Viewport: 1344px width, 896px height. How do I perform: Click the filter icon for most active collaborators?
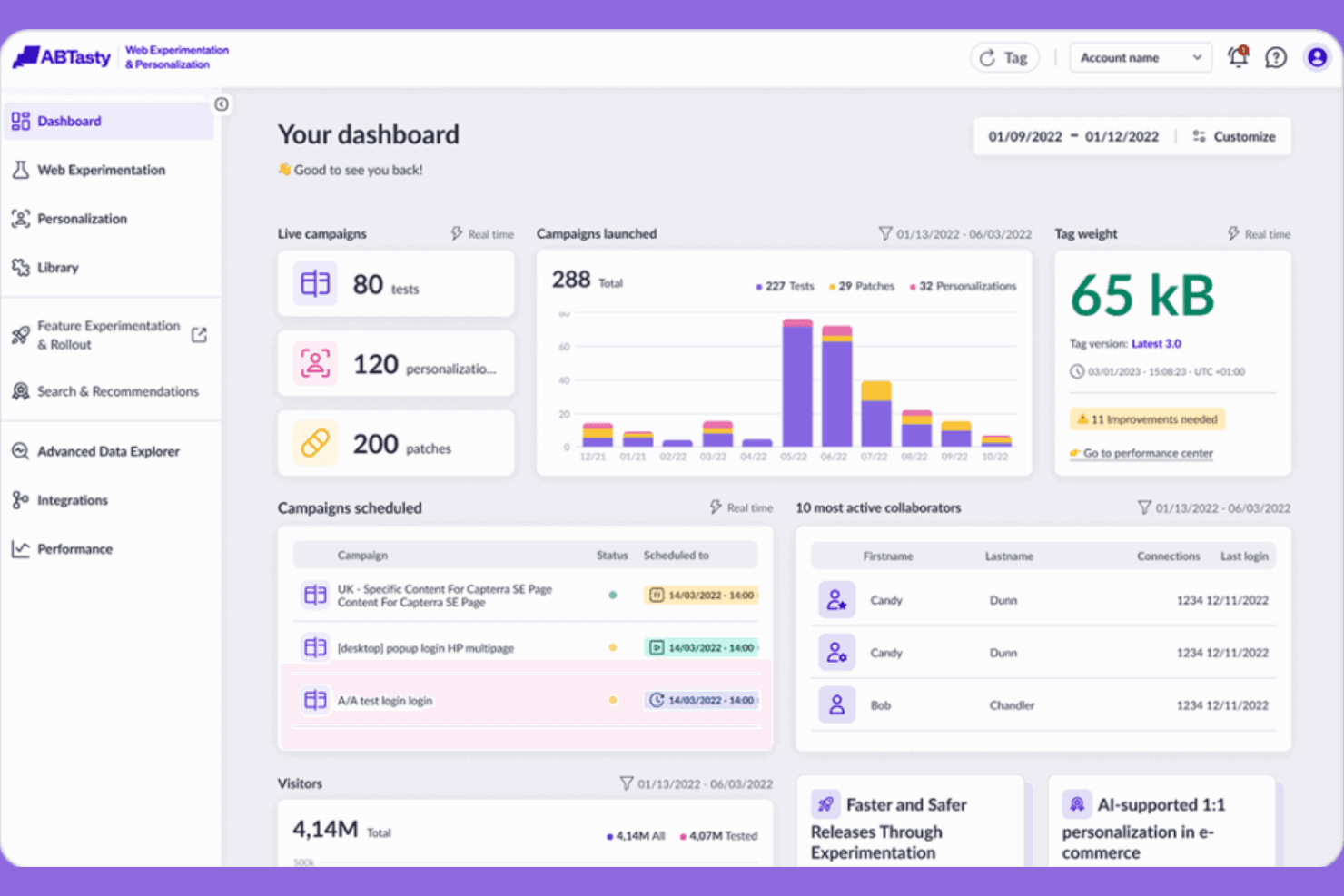click(x=1144, y=507)
